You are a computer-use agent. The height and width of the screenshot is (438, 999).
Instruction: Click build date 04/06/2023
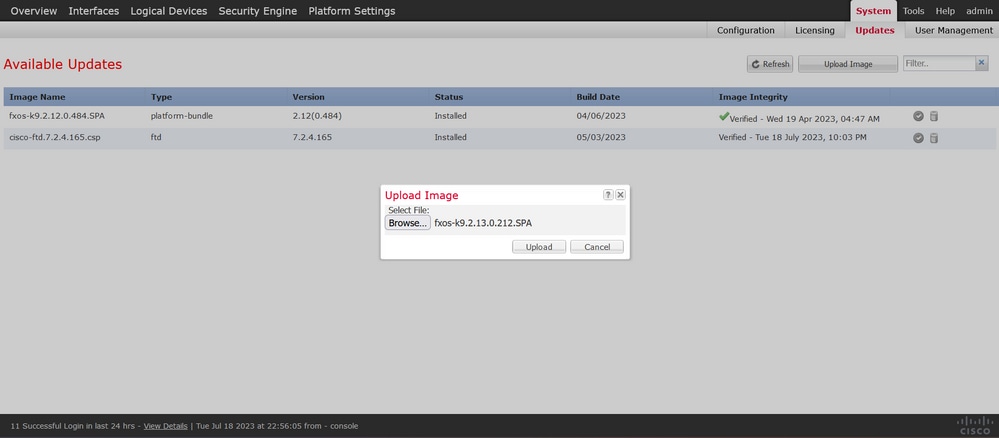601,116
